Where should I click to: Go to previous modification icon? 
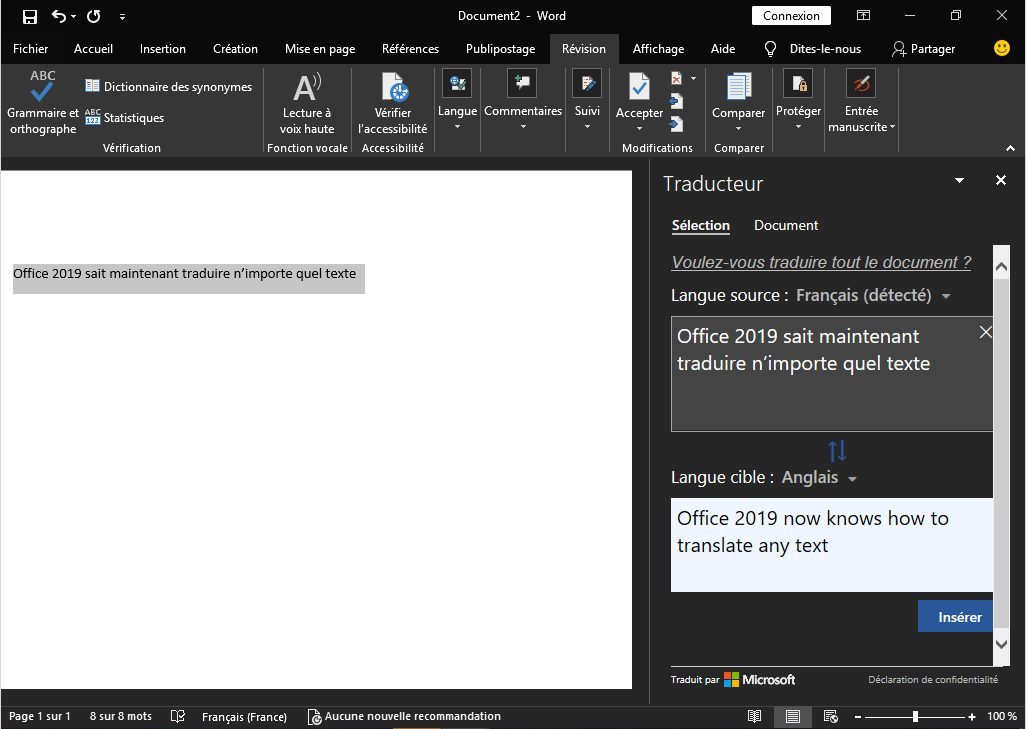coord(677,101)
